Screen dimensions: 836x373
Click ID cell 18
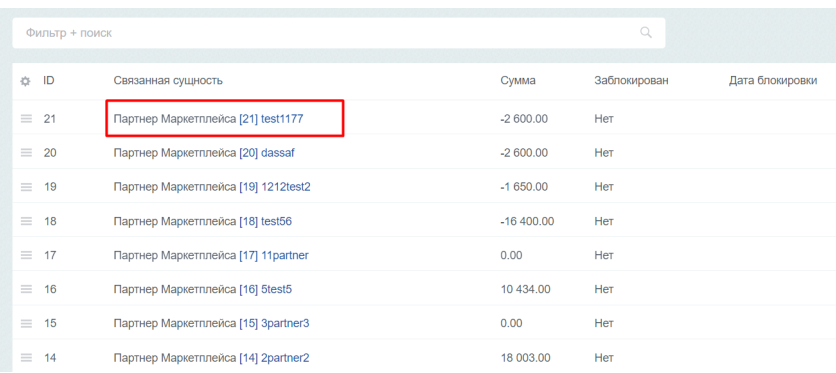point(50,221)
